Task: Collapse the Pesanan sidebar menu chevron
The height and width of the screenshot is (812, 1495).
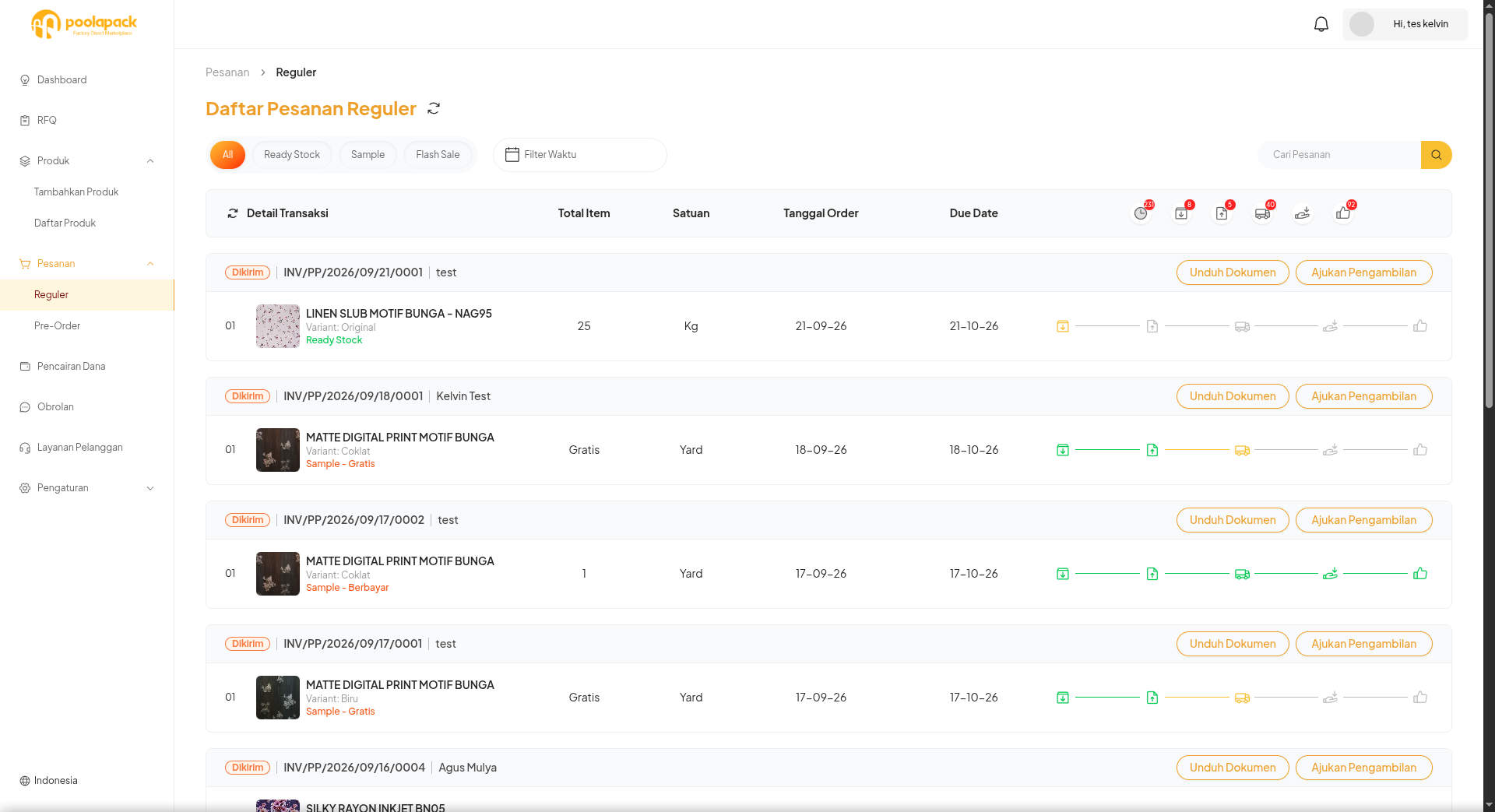Action: [150, 264]
